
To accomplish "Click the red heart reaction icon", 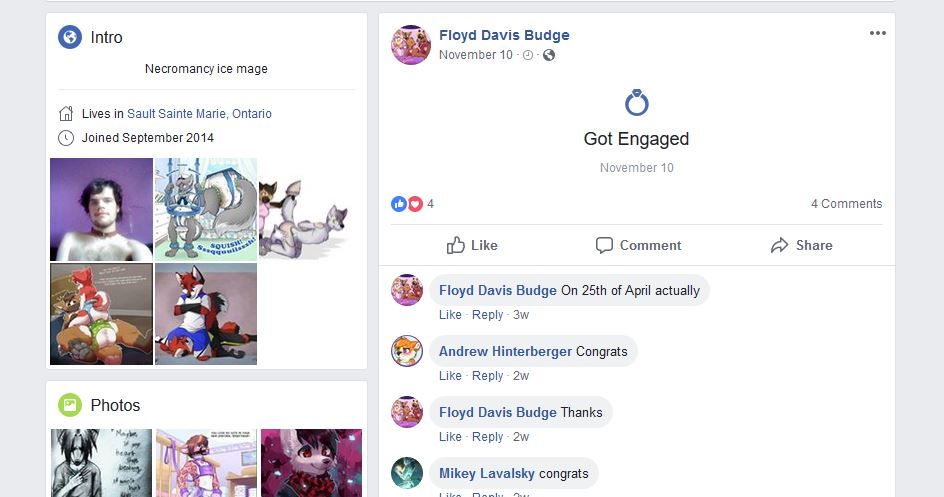I will 415,204.
